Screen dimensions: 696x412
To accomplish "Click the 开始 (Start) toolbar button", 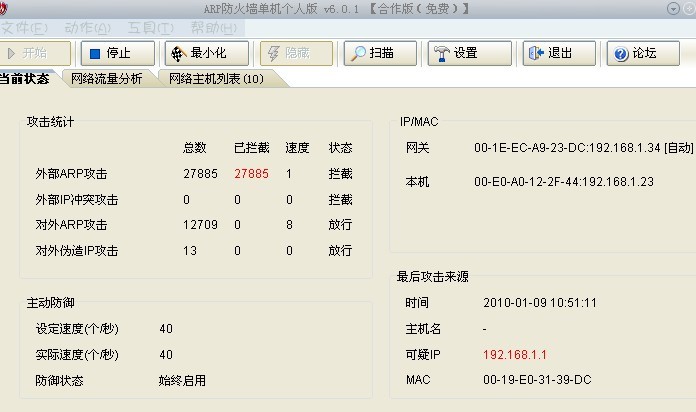I will [33, 53].
